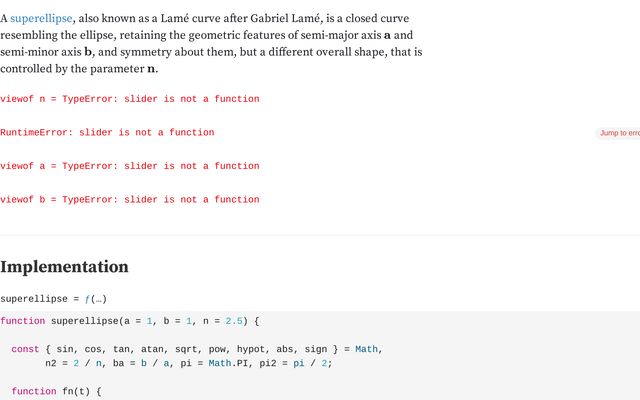
Task: Click the const keyword in the editor
Action: pyautogui.click(x=25, y=349)
